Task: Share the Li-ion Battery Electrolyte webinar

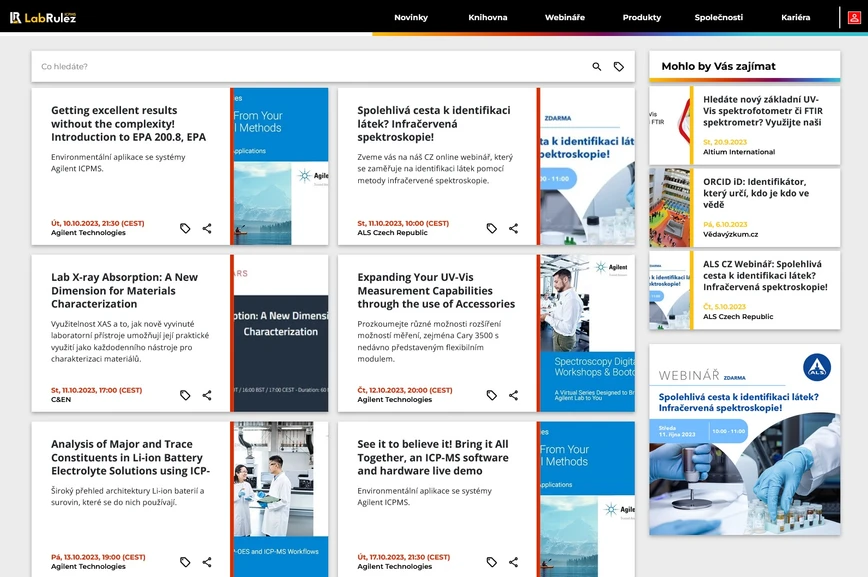Action: (x=207, y=562)
